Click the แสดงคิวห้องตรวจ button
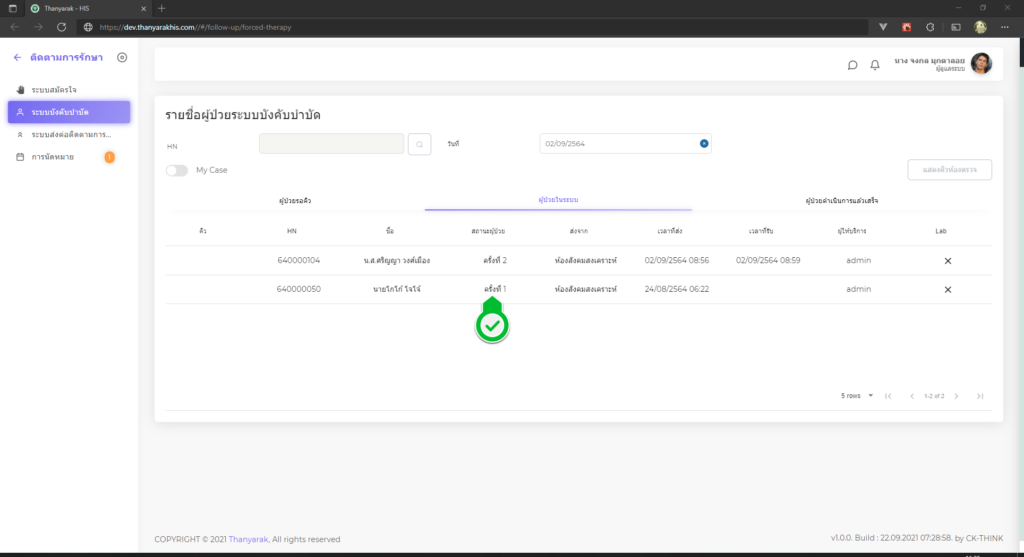Screen dimensions: 1024x557 (x=949, y=170)
